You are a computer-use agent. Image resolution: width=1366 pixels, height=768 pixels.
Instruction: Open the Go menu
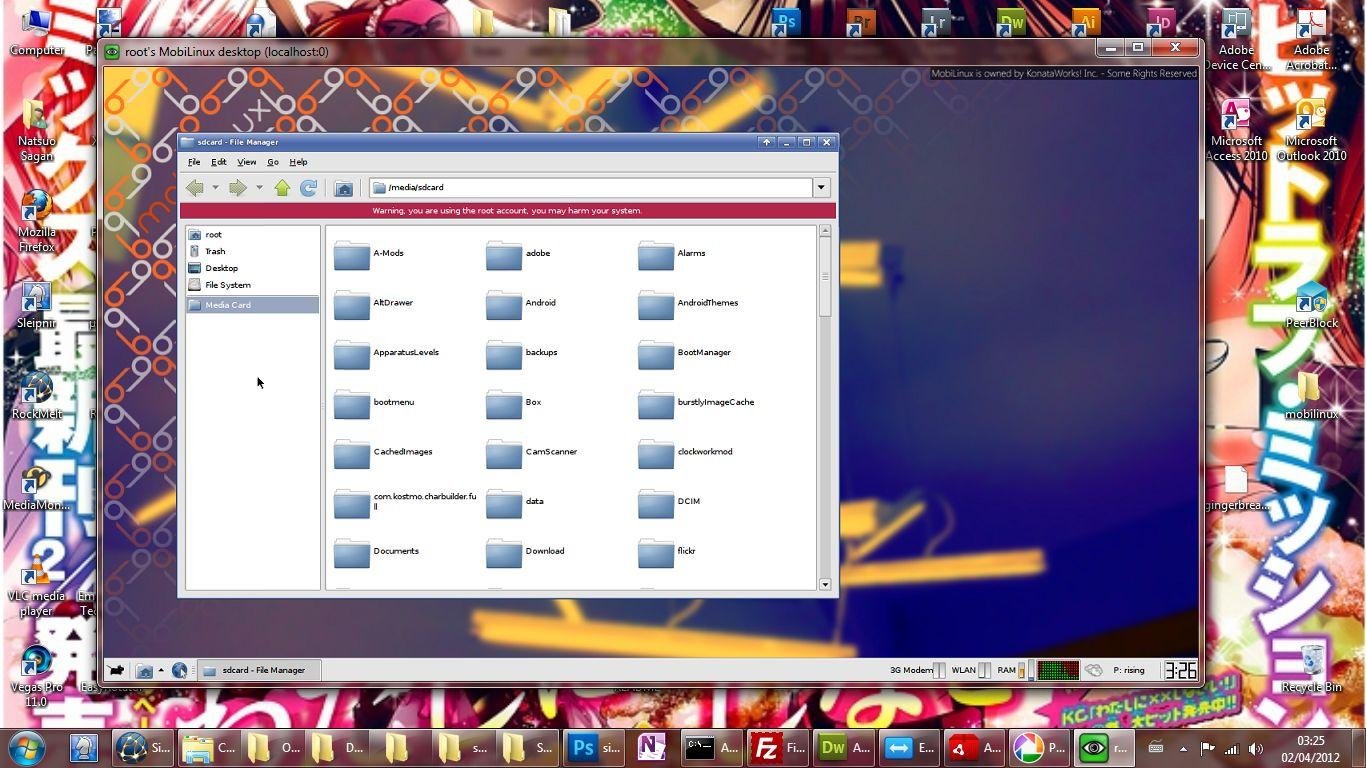point(272,161)
